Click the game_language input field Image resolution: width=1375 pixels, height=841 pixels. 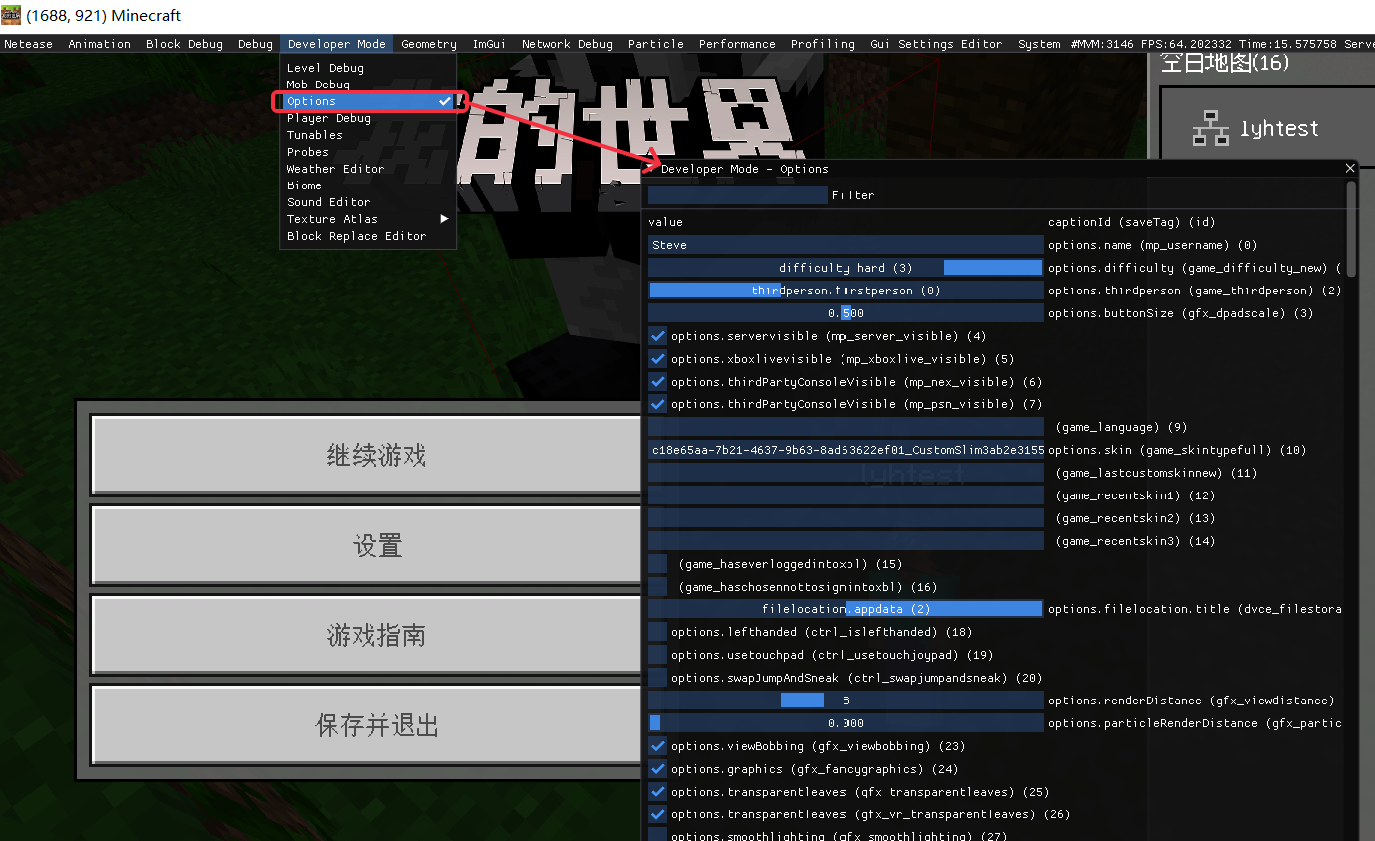click(845, 427)
